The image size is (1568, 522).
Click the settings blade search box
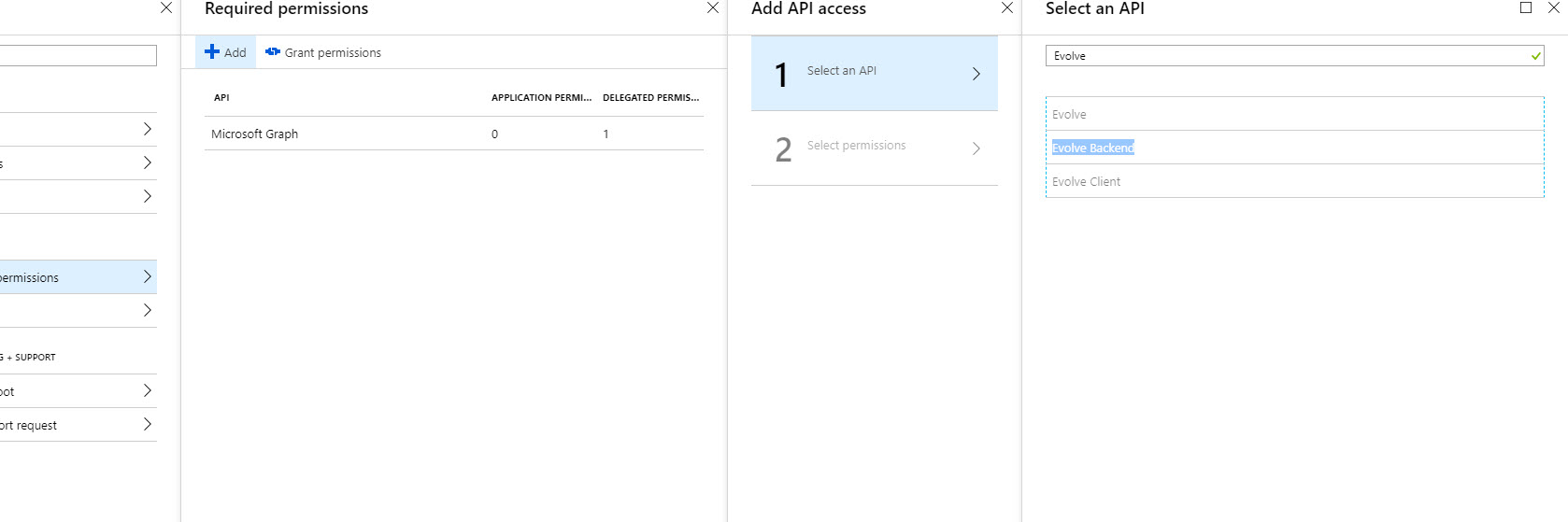[x=78, y=56]
